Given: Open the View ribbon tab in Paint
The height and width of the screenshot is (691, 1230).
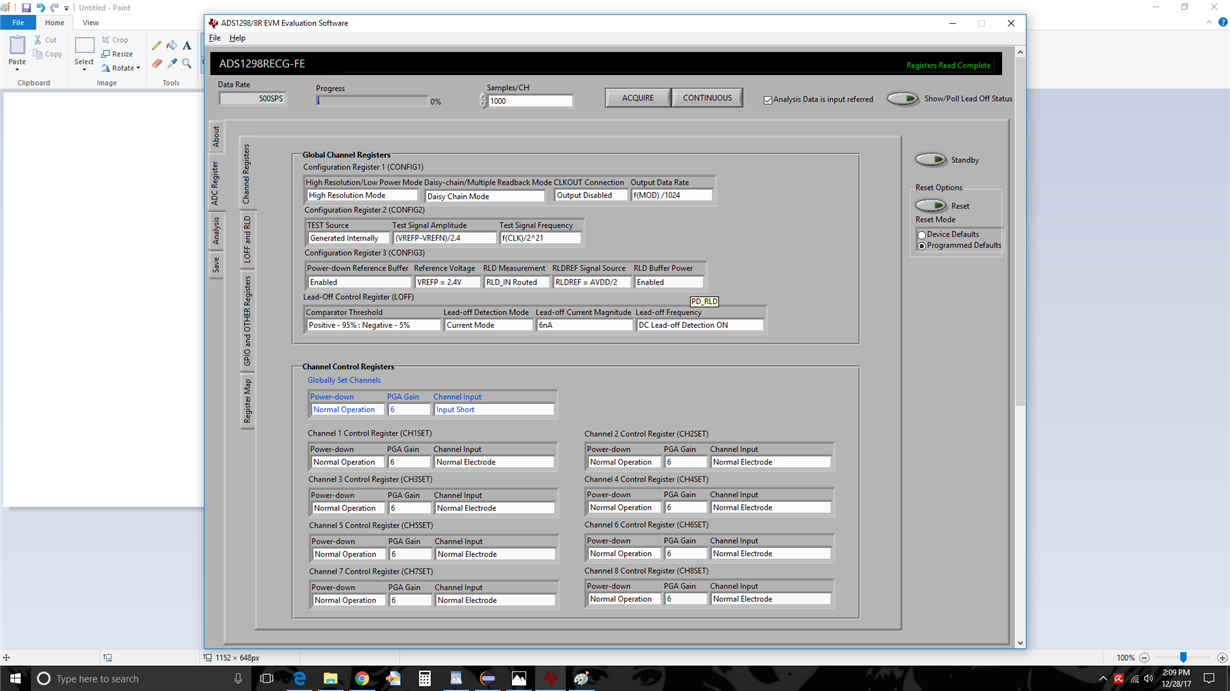Looking at the screenshot, I should [90, 22].
